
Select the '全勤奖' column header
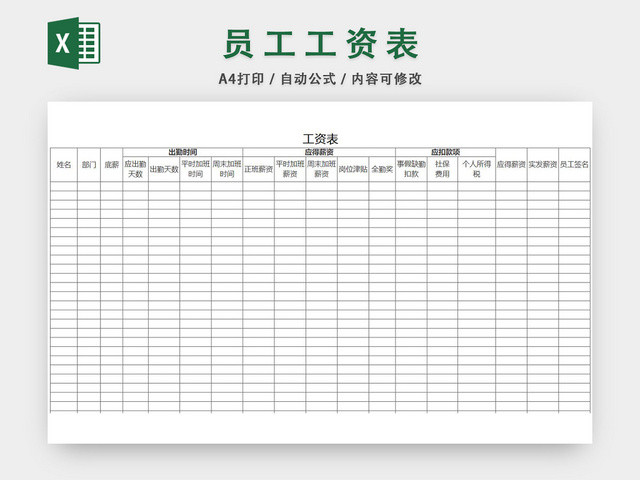382,169
